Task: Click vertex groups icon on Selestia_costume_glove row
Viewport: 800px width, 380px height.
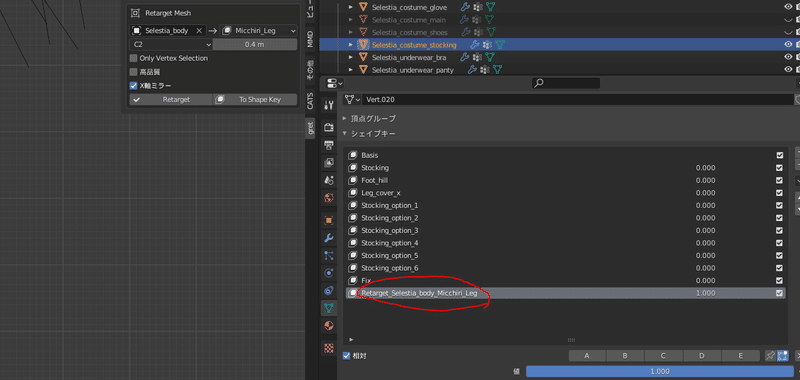Action: coord(478,7)
